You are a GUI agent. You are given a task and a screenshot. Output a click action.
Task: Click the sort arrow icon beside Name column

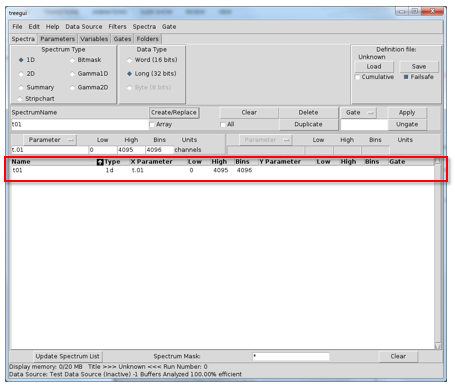click(x=100, y=162)
